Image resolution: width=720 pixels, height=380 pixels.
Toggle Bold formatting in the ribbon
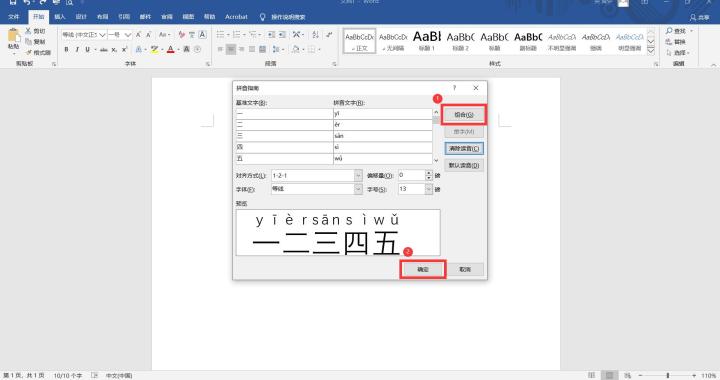67,49
